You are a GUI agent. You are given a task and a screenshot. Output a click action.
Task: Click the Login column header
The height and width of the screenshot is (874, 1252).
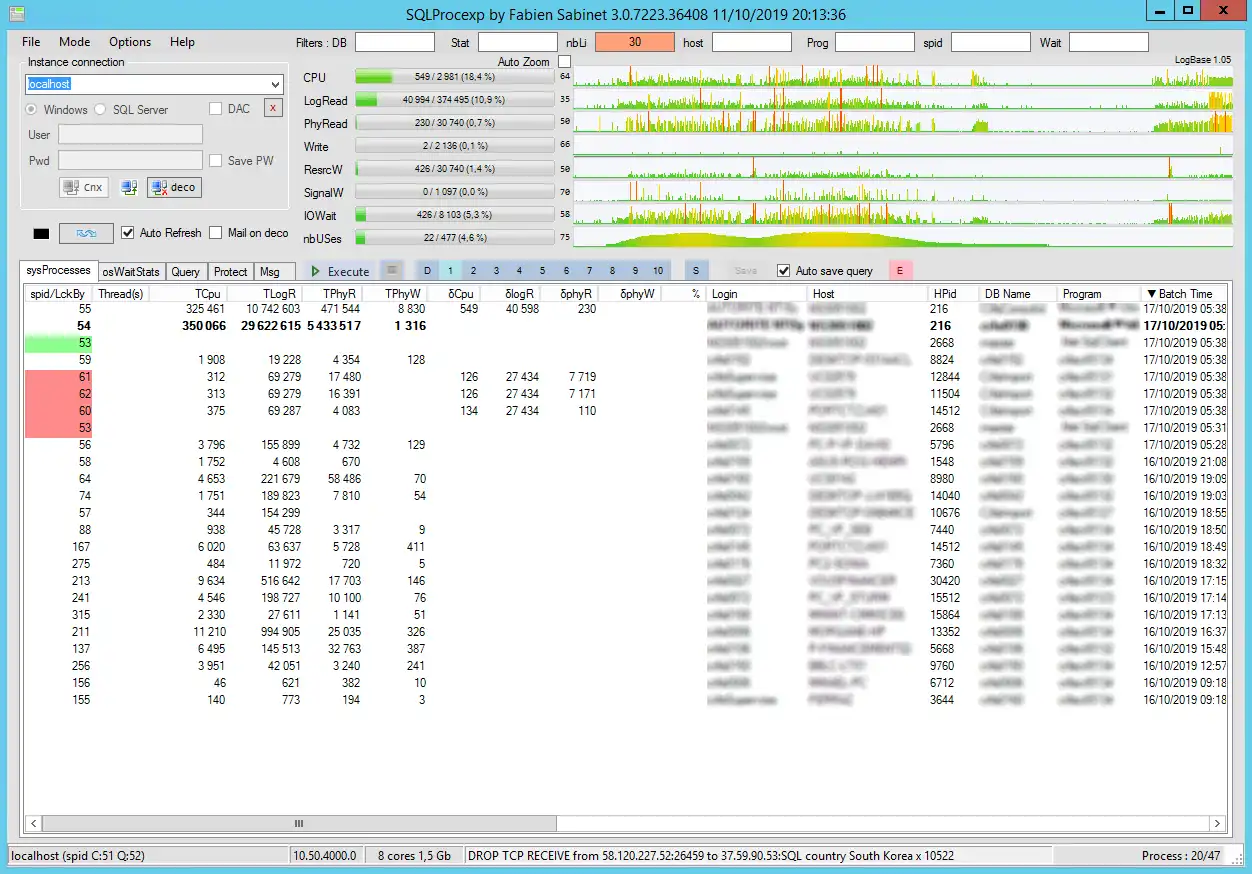pos(757,294)
